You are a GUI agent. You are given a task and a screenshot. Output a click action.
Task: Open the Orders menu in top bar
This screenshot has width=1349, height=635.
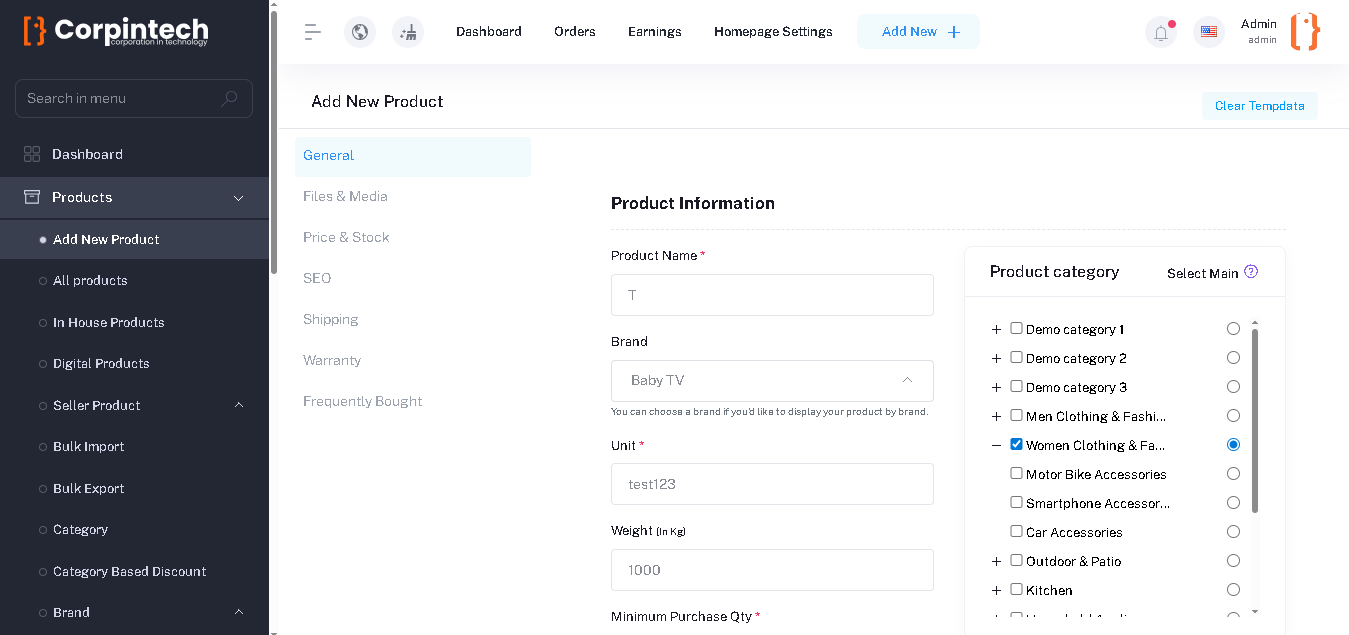coord(575,32)
